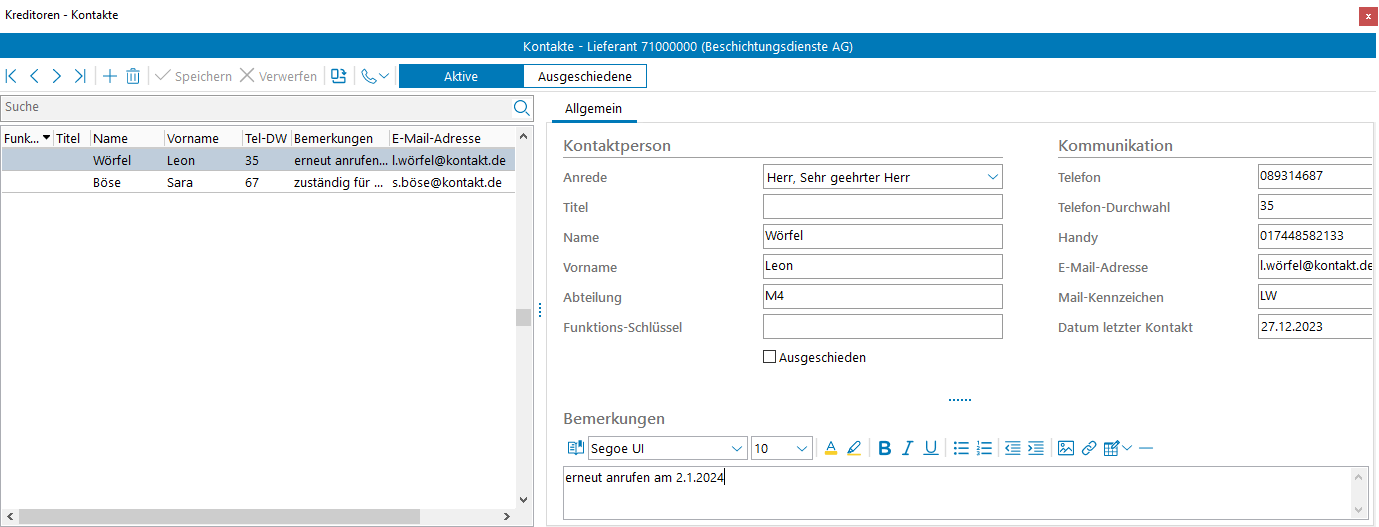The height and width of the screenshot is (527, 1379).
Task: Click the search magnifier icon
Action: (521, 107)
